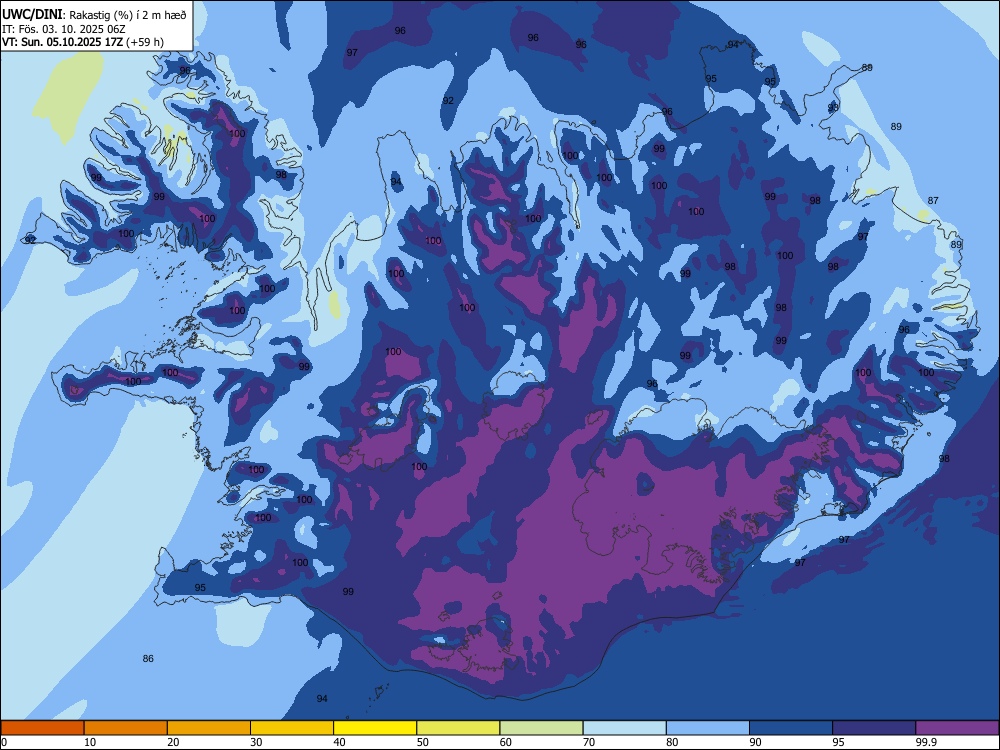This screenshot has height=750, width=1000.
Task: Click the legend tick label '60'
Action: pos(506,742)
